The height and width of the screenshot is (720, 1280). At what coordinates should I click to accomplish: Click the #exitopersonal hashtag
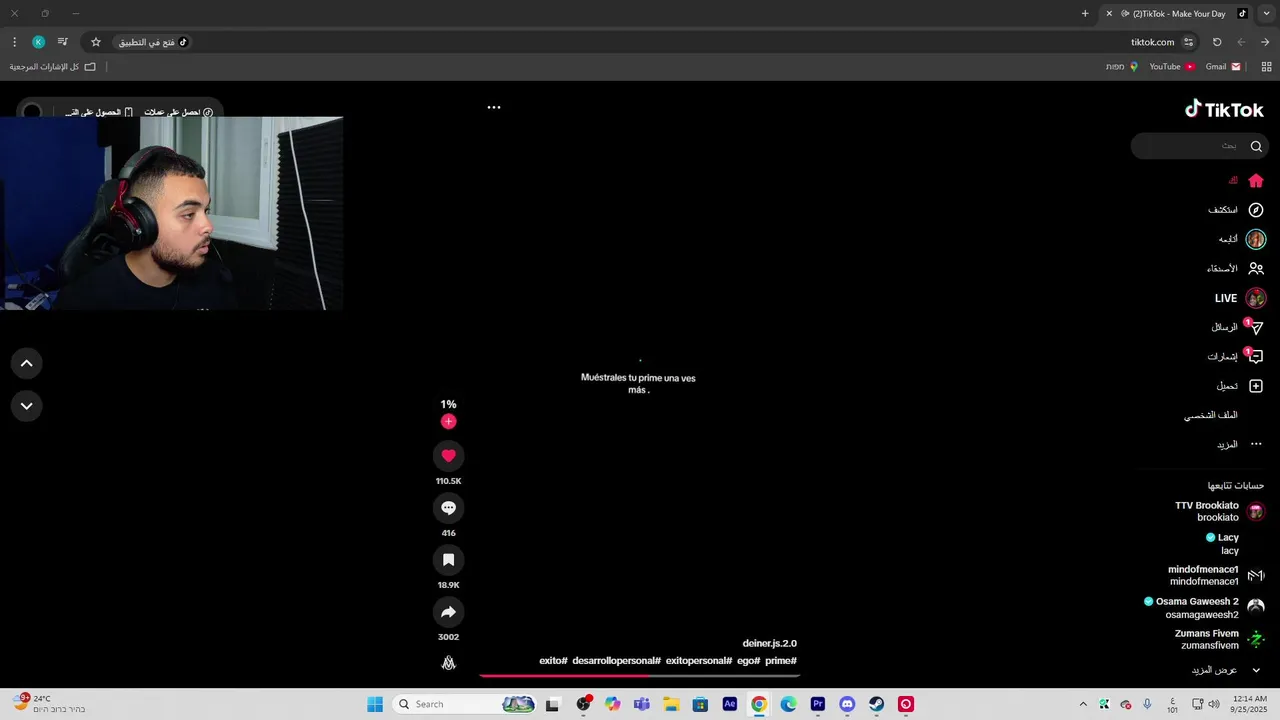tap(699, 661)
